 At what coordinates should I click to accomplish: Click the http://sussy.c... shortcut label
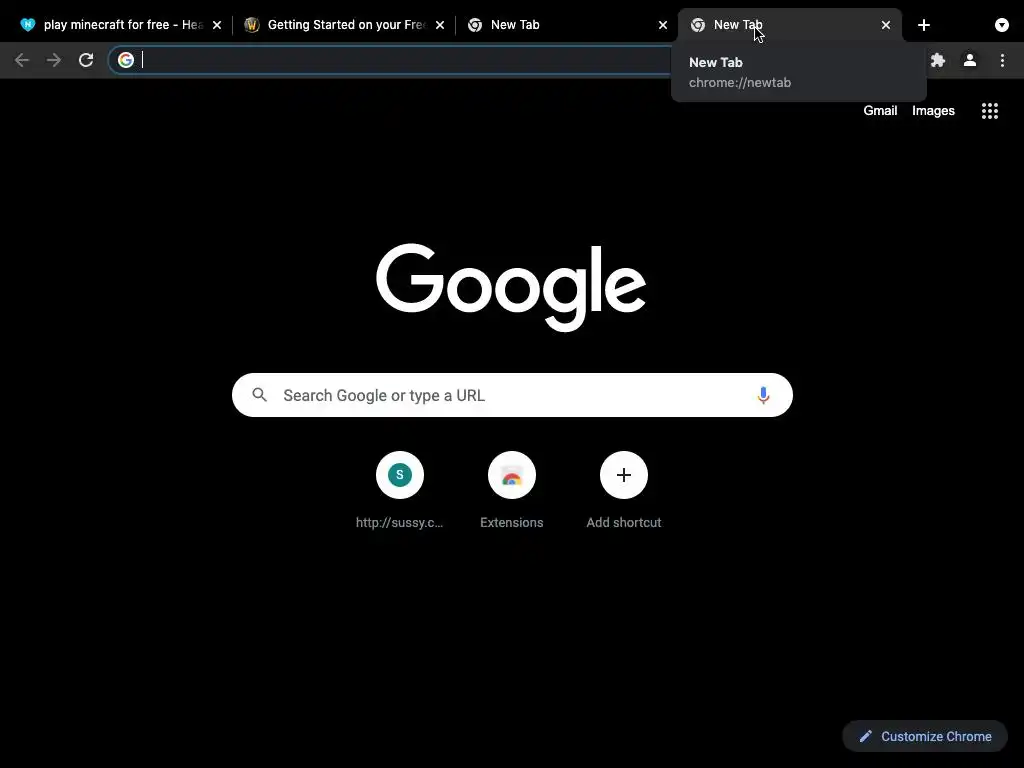400,522
